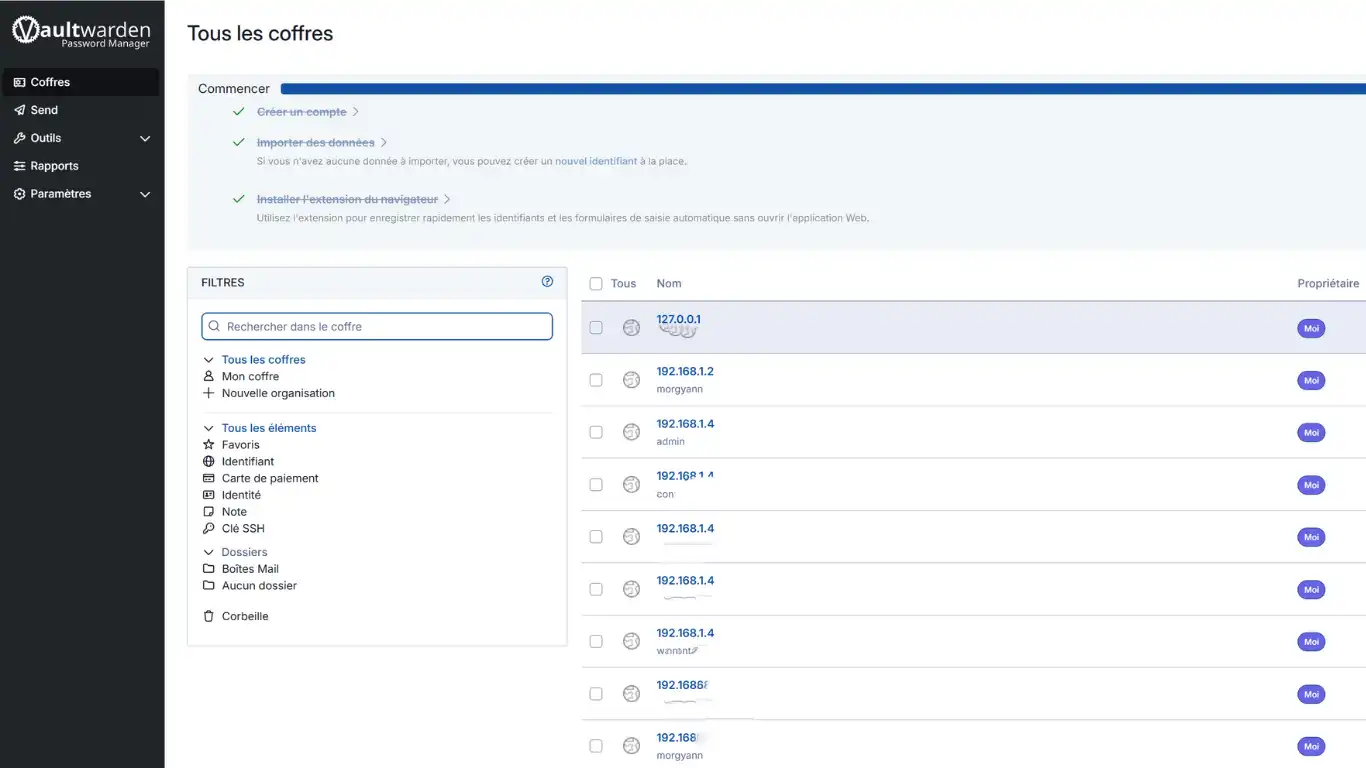The height and width of the screenshot is (768, 1366).
Task: Collapse the Dossiers filter section
Action: [x=209, y=552]
